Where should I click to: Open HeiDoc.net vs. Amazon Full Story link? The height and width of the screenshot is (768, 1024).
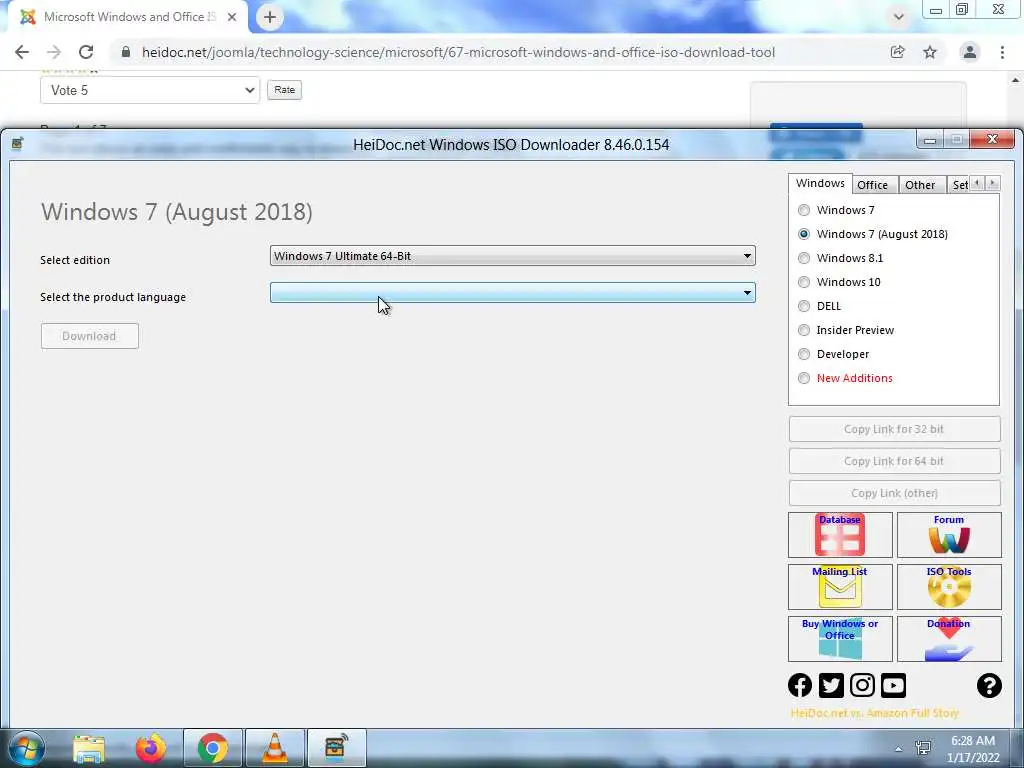(x=874, y=713)
